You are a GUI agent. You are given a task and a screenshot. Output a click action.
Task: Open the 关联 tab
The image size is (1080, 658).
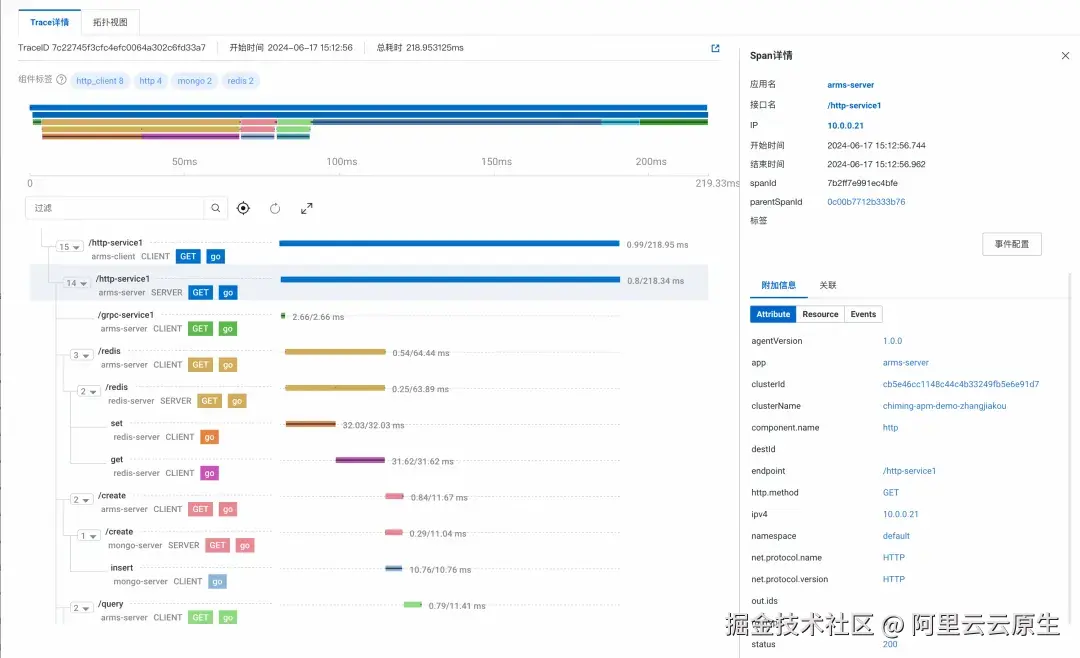pos(827,285)
